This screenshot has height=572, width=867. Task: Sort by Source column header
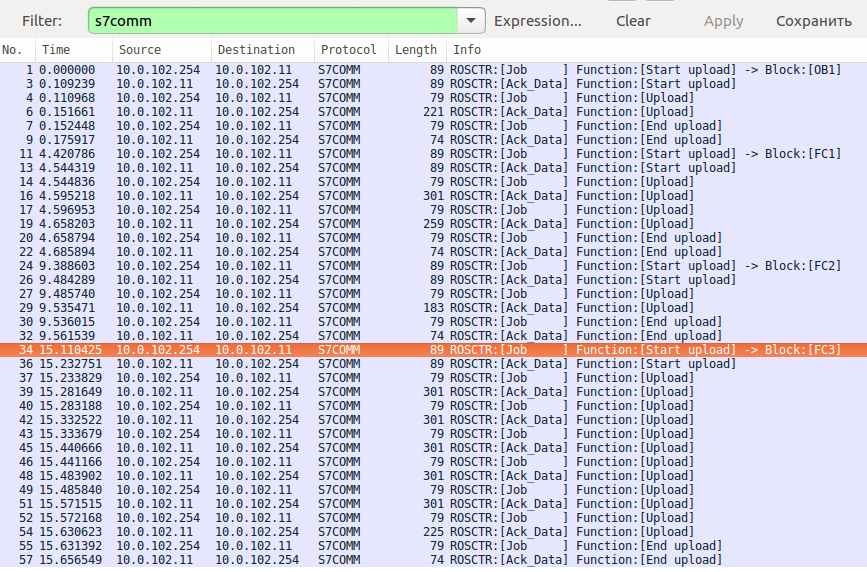pyautogui.click(x=162, y=50)
